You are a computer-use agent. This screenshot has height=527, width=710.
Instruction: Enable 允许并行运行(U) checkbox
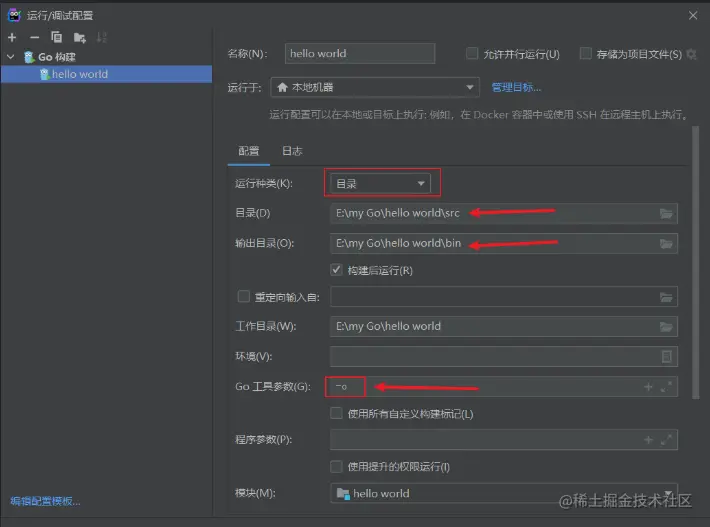(x=472, y=53)
